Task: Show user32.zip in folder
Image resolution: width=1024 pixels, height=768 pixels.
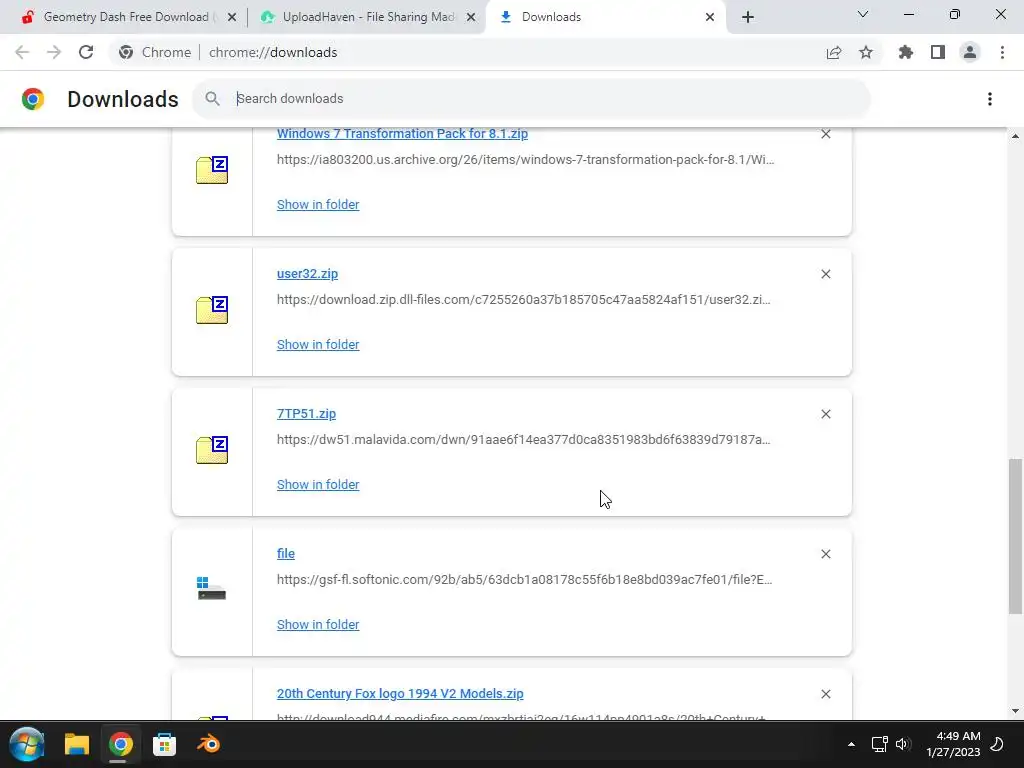Action: (318, 344)
